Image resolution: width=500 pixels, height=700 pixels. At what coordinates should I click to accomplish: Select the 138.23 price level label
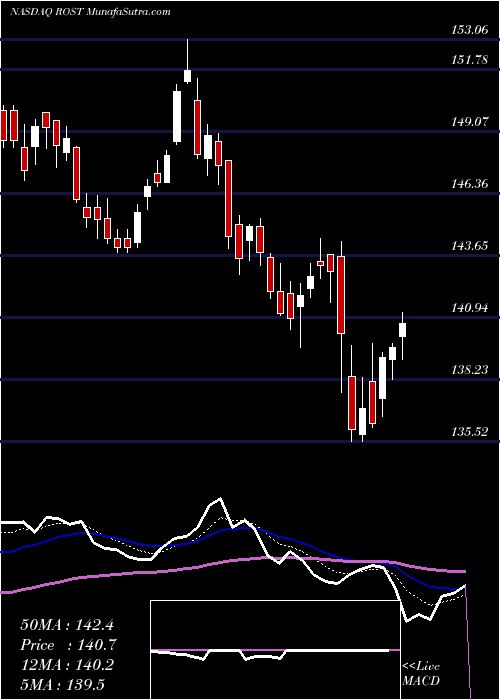(470, 370)
